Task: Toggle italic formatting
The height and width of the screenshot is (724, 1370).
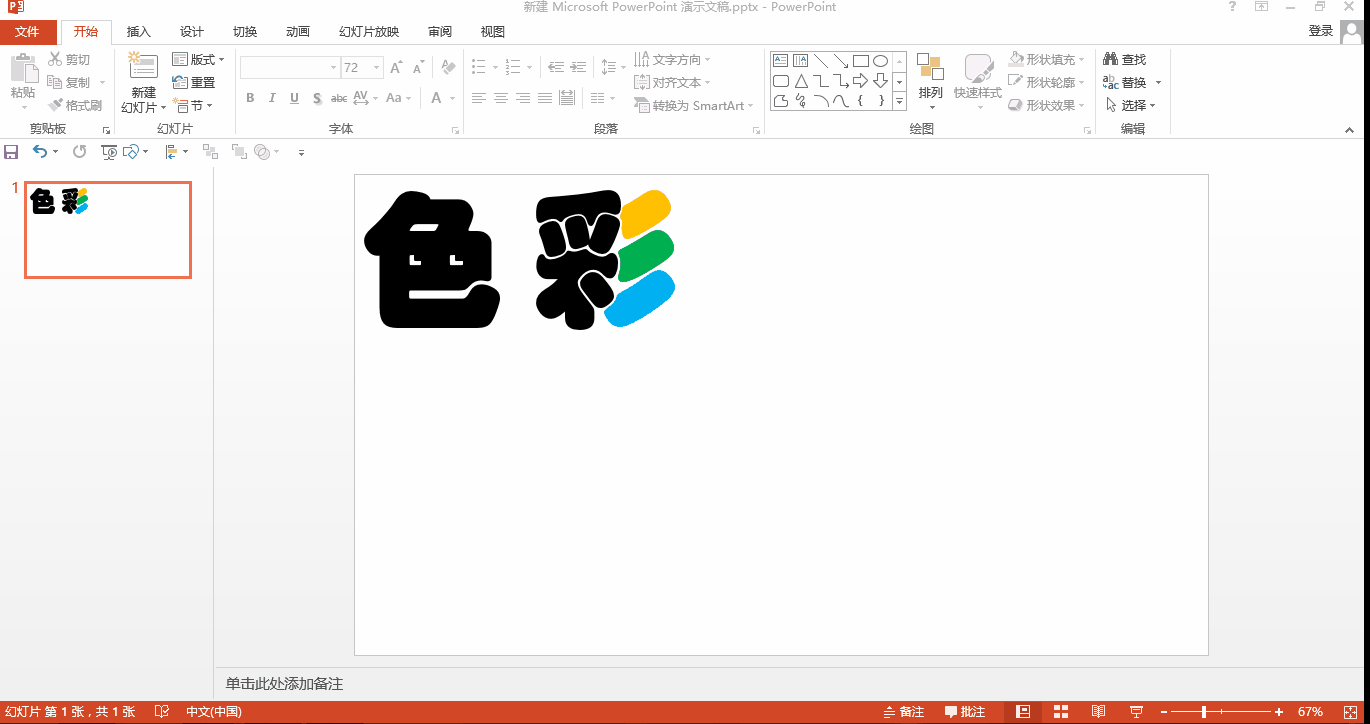Action: 271,98
